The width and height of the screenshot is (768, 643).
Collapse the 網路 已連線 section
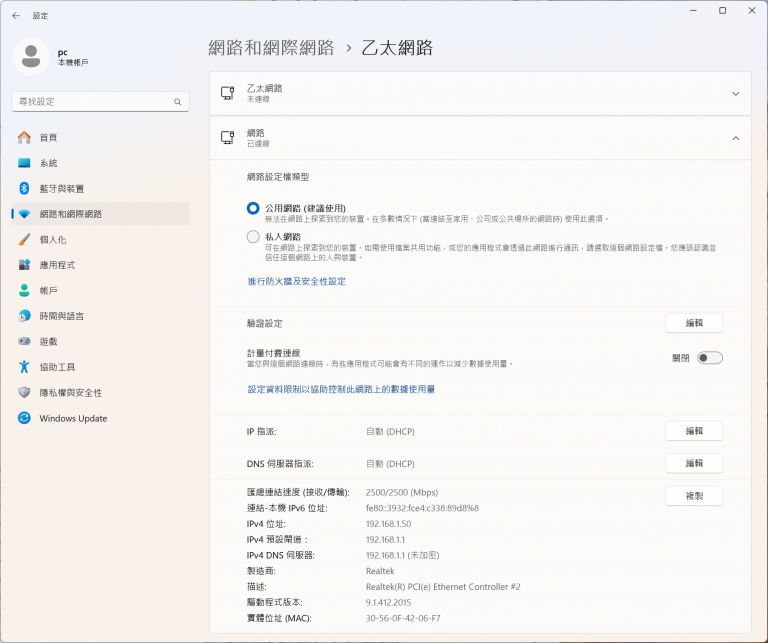pos(735,138)
